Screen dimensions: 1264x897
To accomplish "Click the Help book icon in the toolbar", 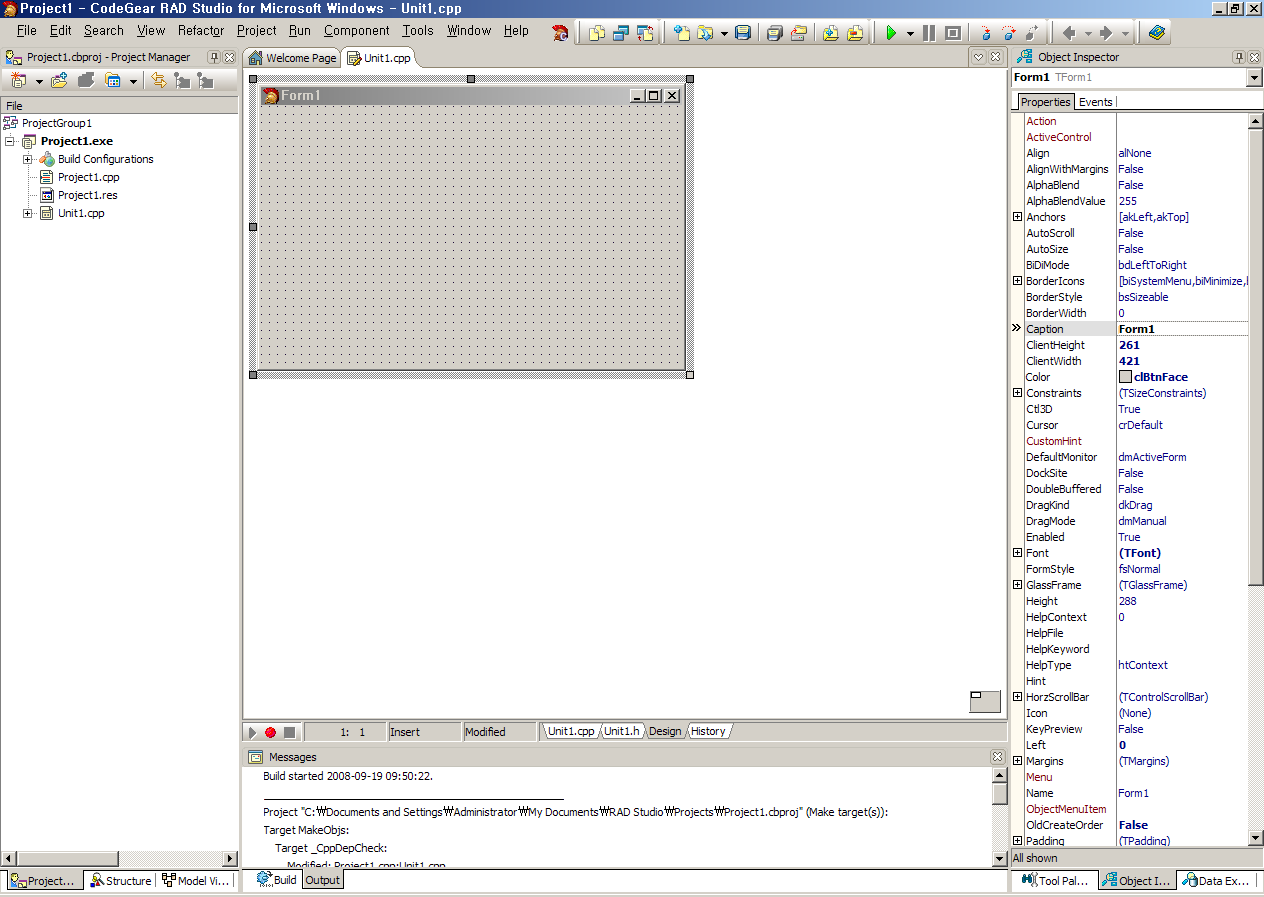I will 1157,33.
